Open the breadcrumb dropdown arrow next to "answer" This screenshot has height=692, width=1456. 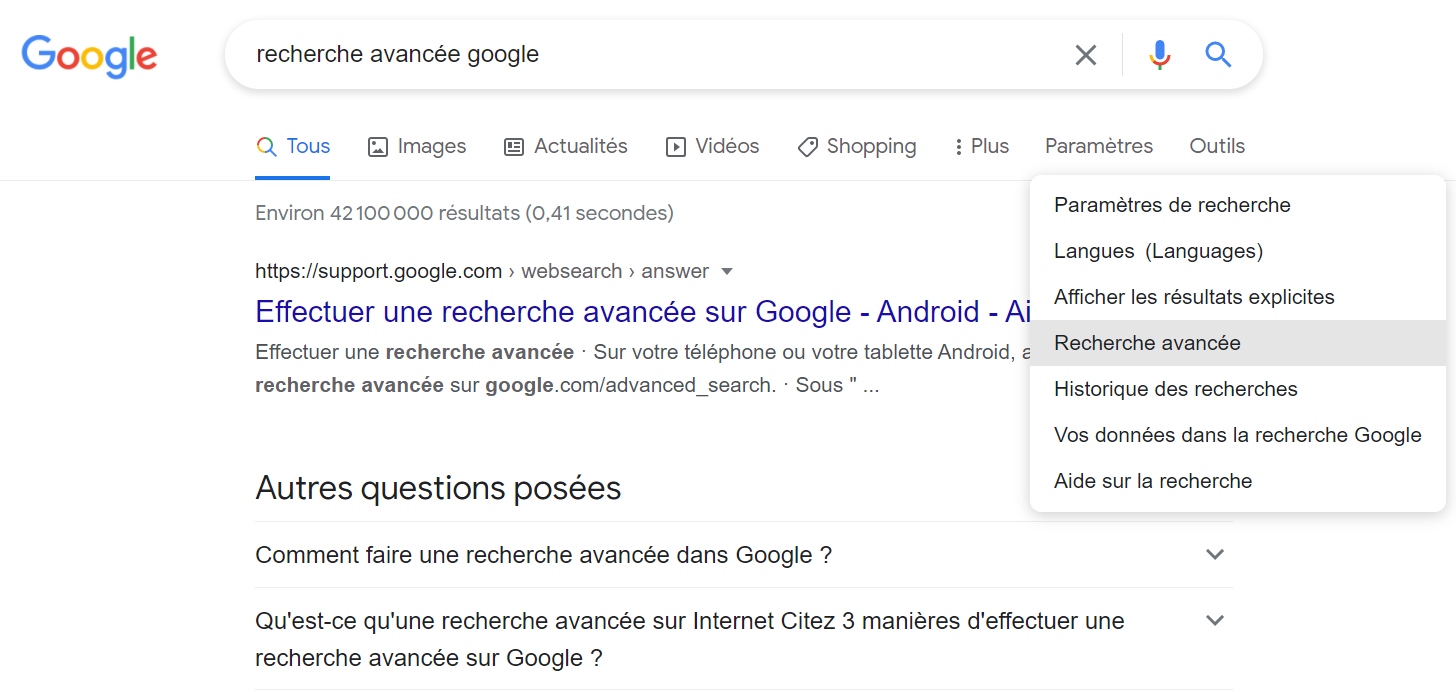pos(727,271)
